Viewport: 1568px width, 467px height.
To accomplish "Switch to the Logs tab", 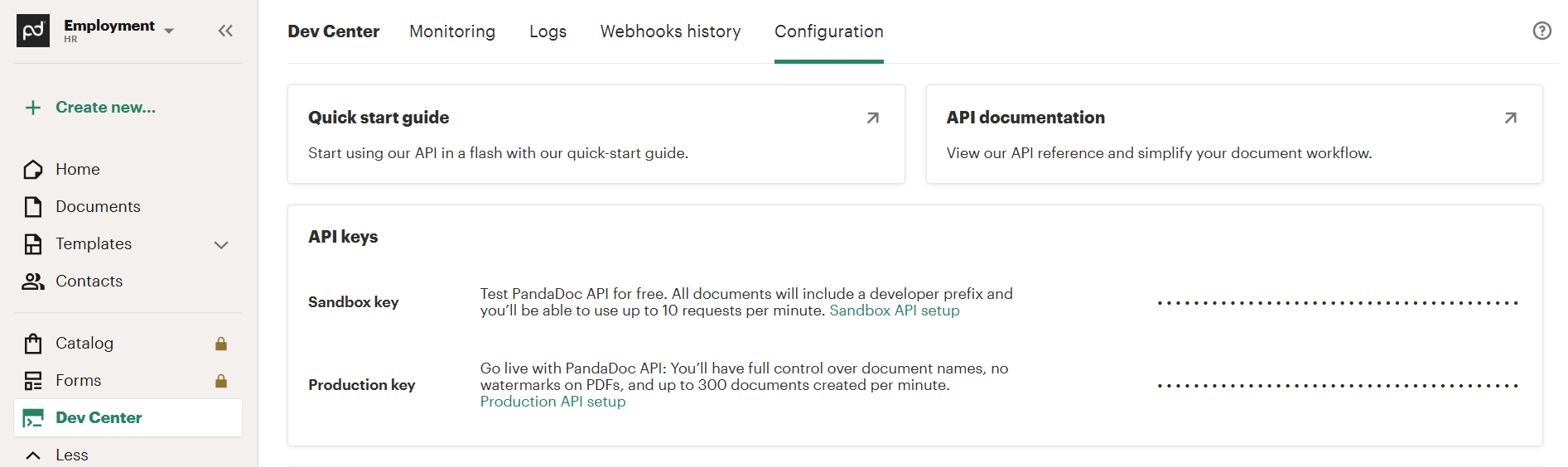I will point(548,31).
